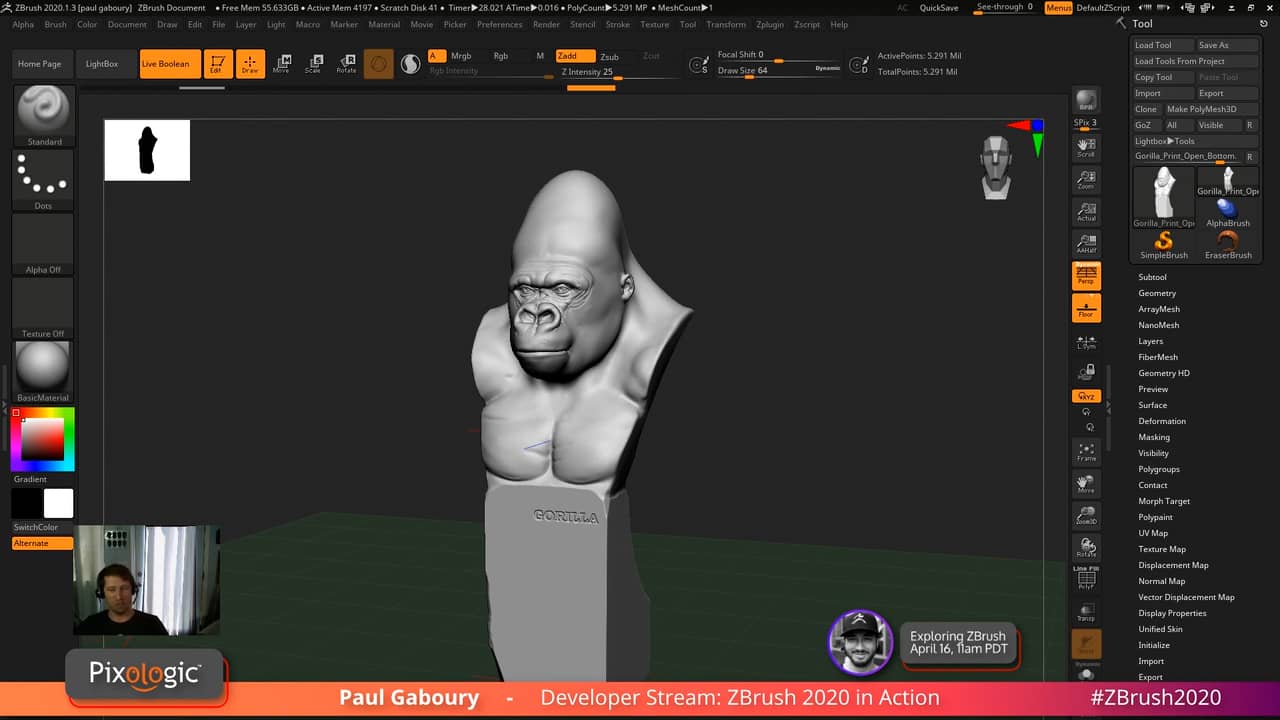Click the half-sphere material icon next to gyro
This screenshot has width=1280, height=720.
click(410, 64)
